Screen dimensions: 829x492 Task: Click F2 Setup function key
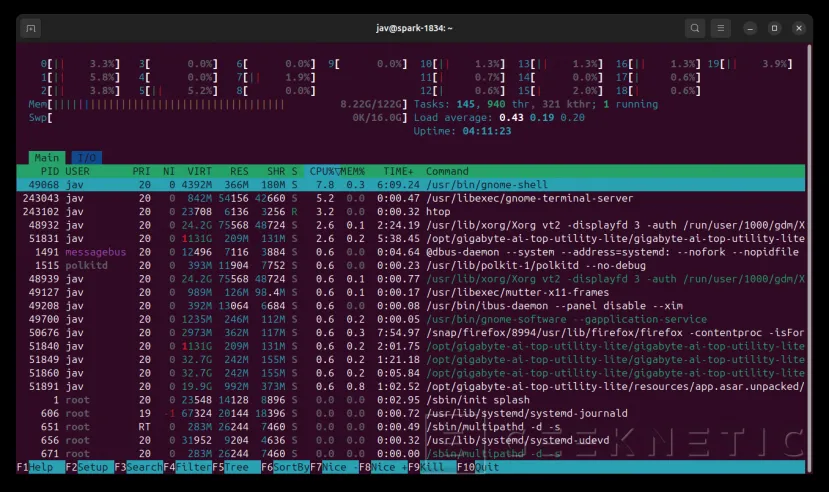coord(89,467)
